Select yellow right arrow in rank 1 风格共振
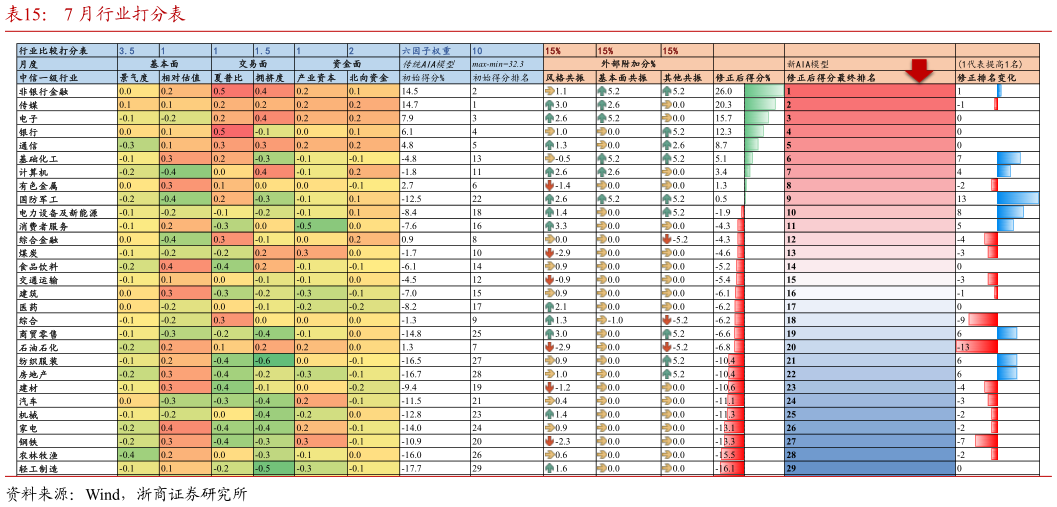 pyautogui.click(x=549, y=91)
